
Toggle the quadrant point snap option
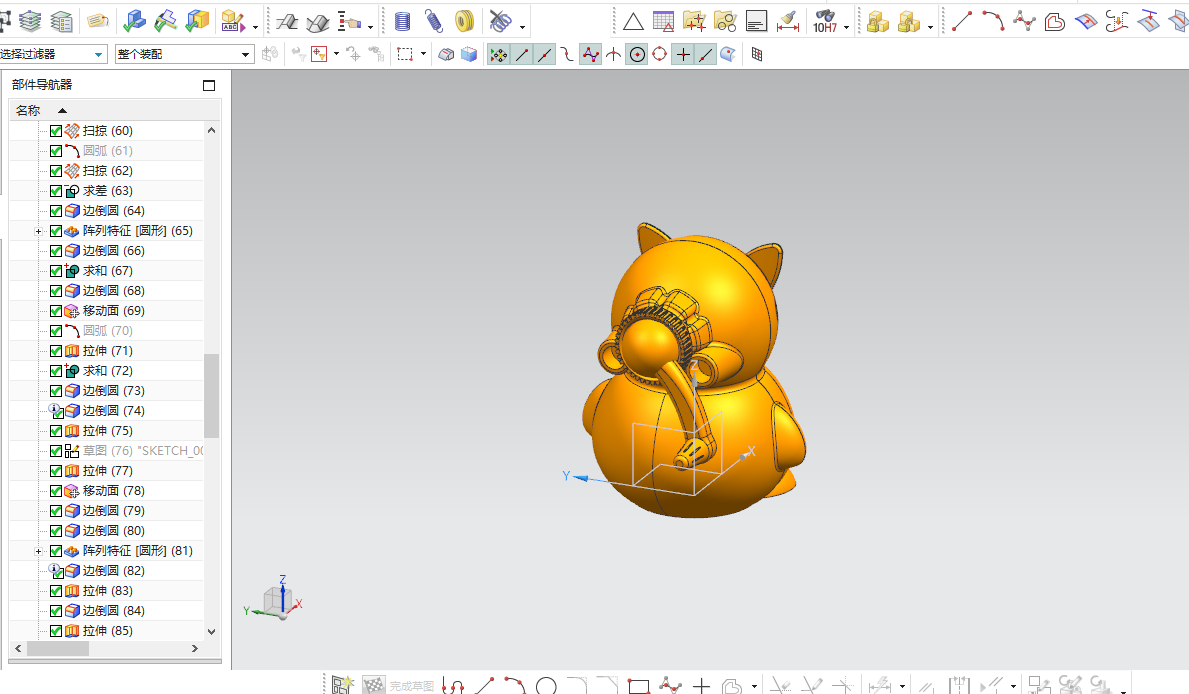(660, 55)
